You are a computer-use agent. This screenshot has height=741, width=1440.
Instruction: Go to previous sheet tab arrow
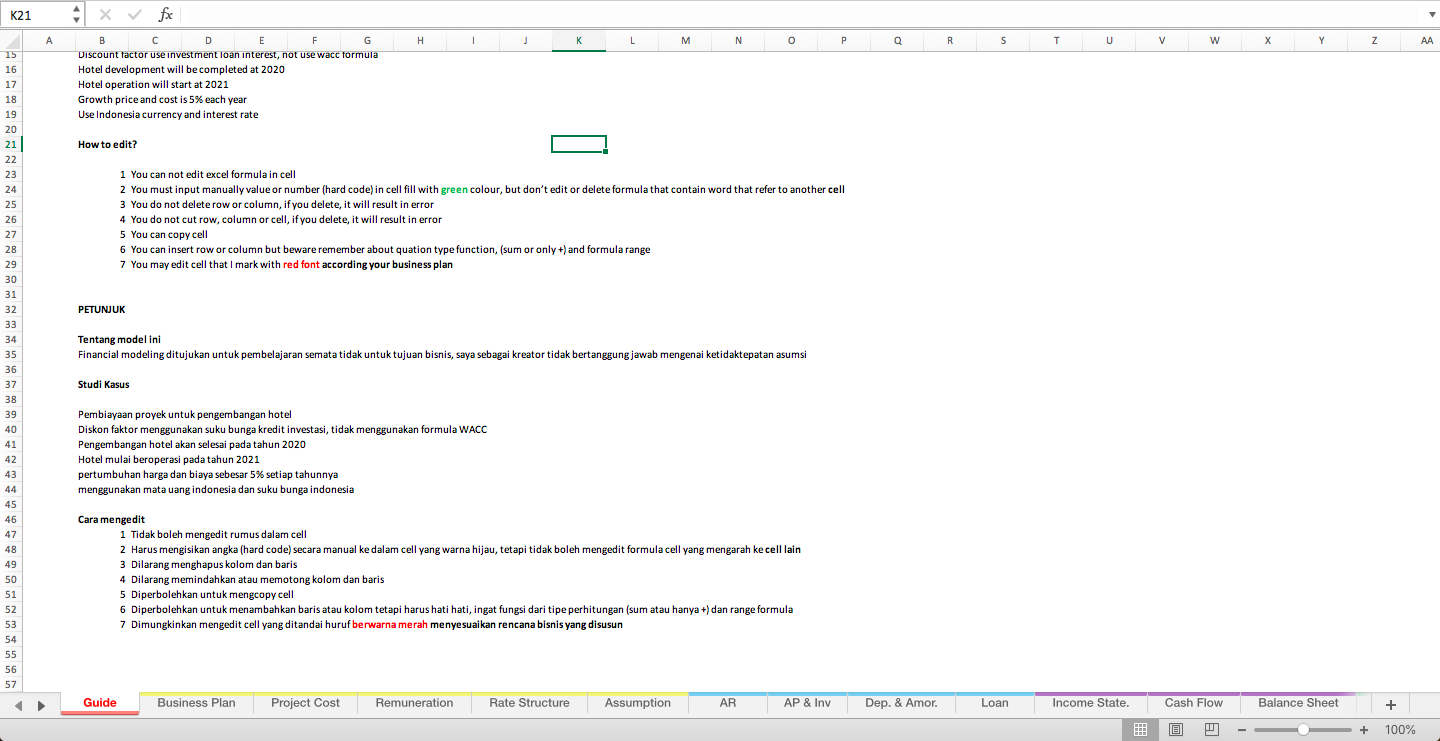click(19, 705)
